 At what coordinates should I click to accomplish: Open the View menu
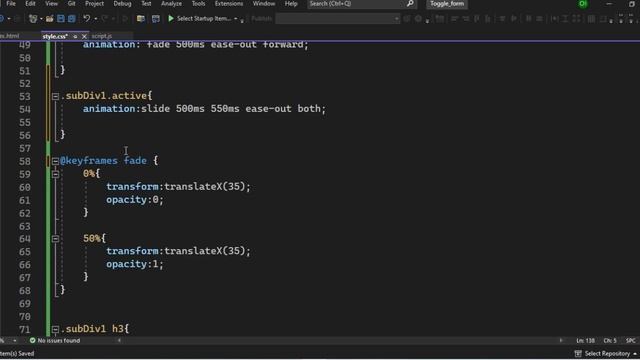[x=51, y=4]
